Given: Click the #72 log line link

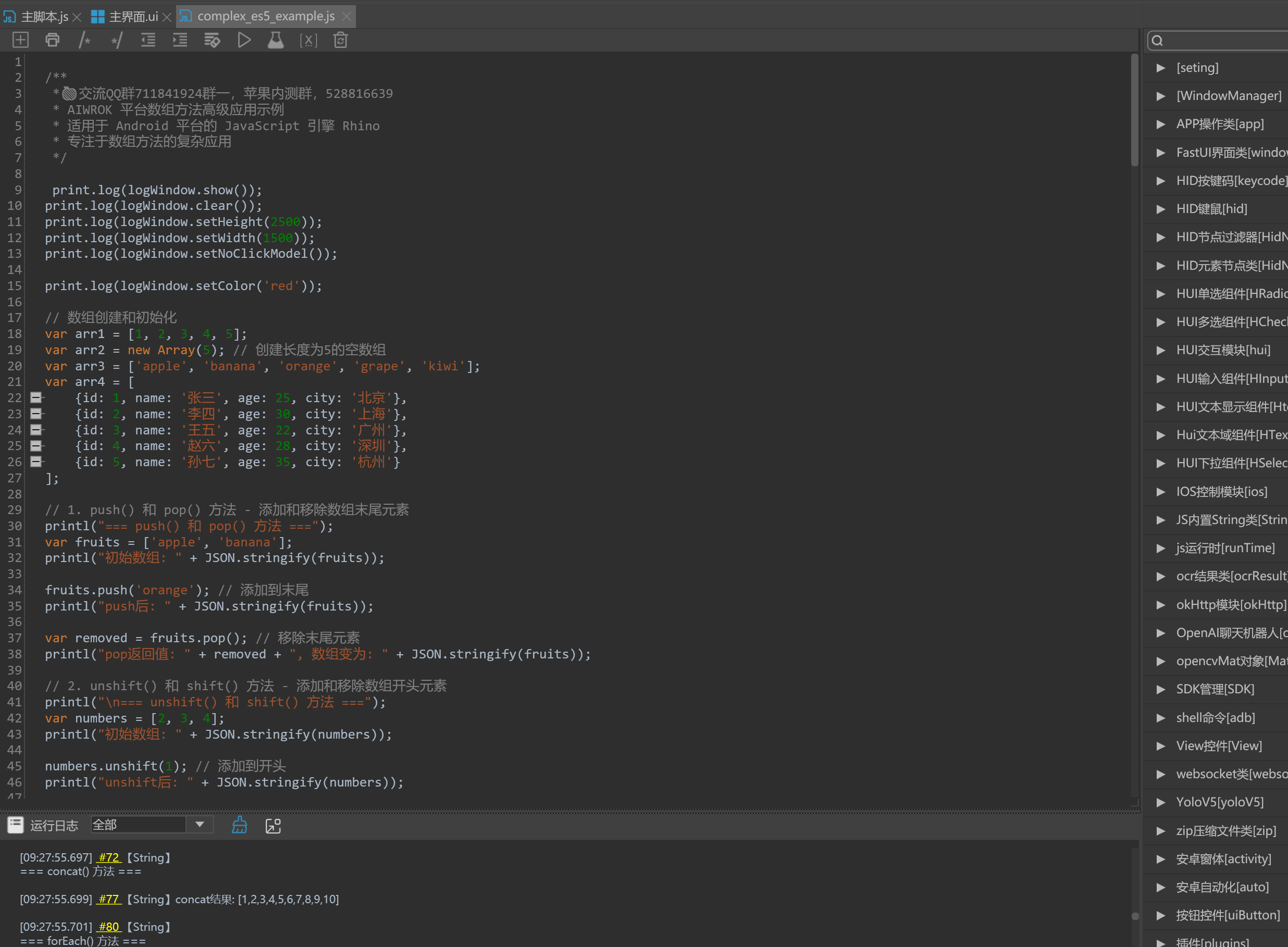Looking at the screenshot, I should click(x=108, y=857).
